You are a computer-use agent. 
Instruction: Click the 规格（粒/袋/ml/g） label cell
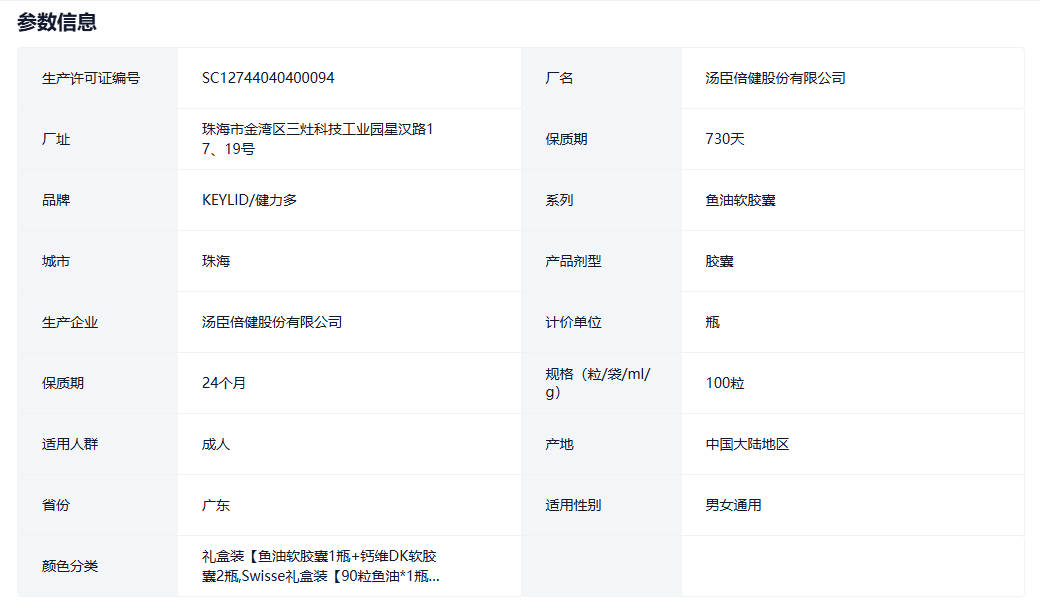point(598,383)
